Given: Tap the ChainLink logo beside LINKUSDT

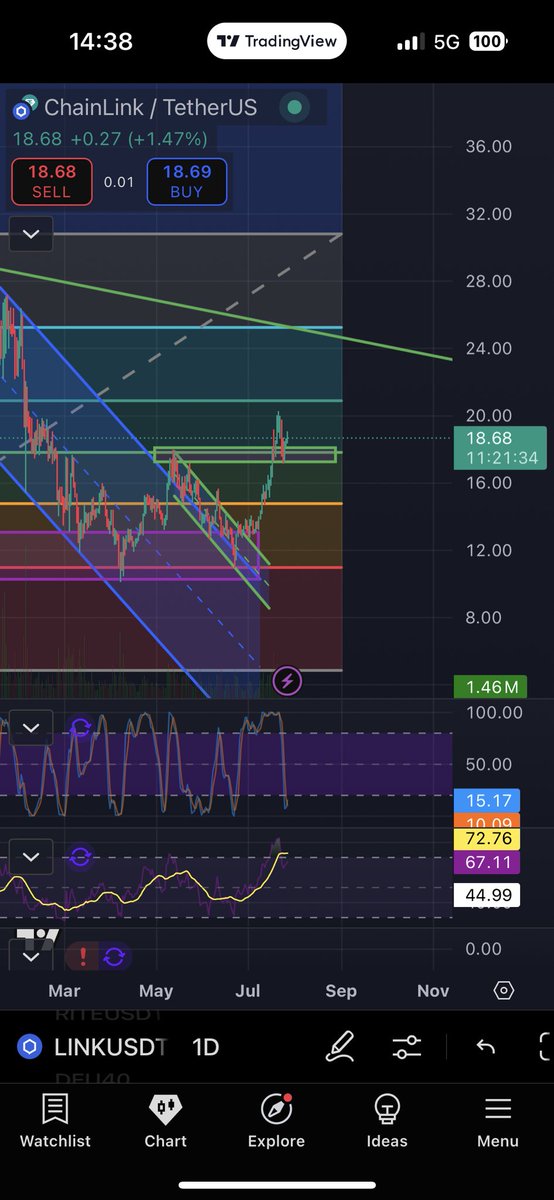Looking at the screenshot, I should point(30,1047).
